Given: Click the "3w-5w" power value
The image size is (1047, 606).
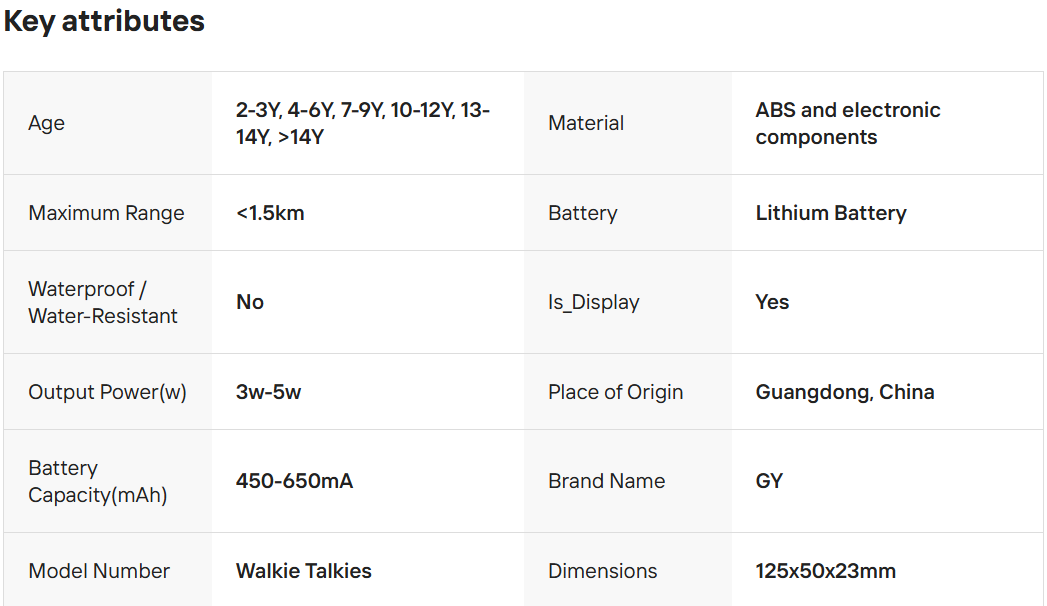Looking at the screenshot, I should pyautogui.click(x=268, y=392).
